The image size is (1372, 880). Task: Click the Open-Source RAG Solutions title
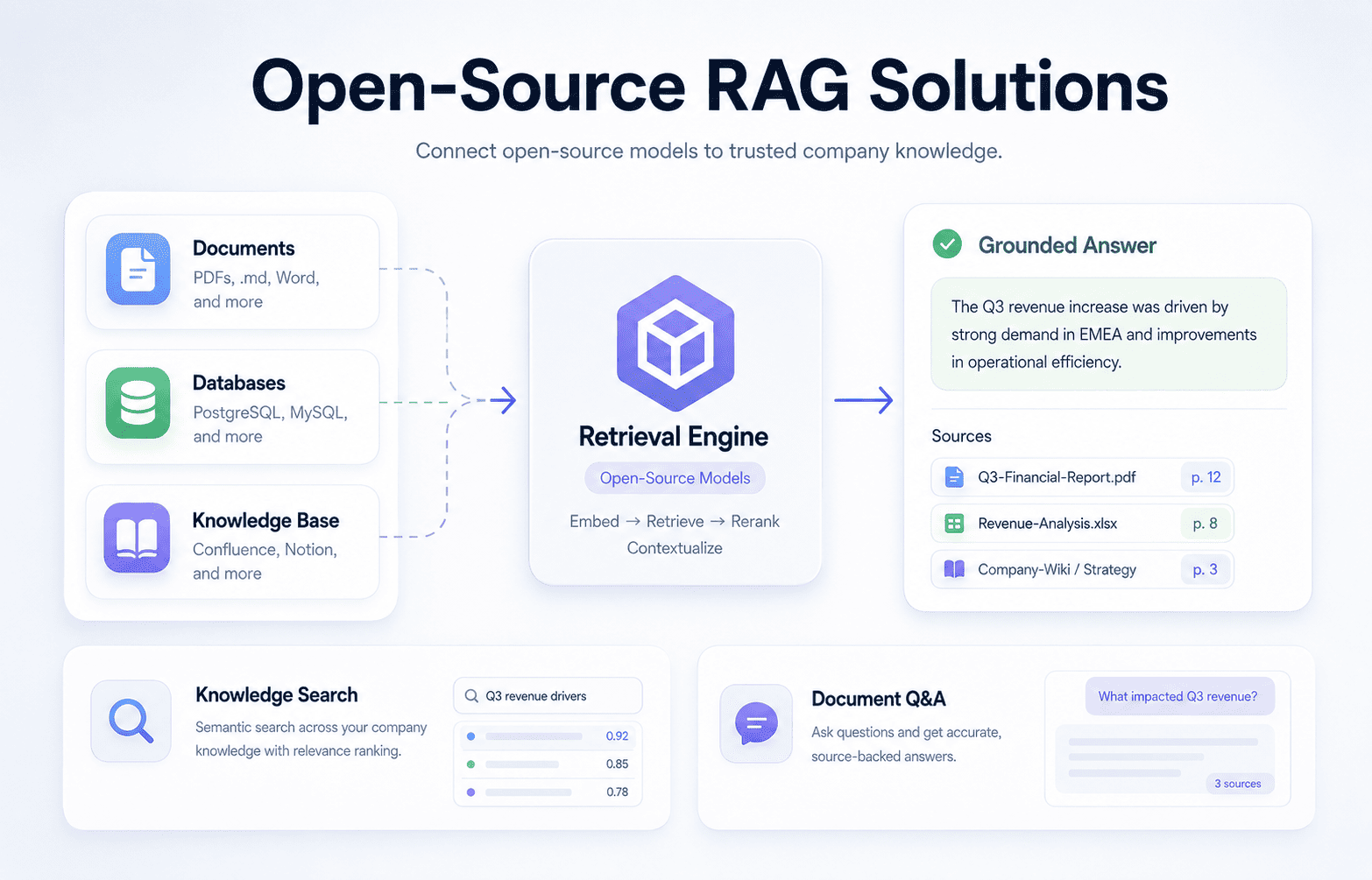tap(710, 88)
